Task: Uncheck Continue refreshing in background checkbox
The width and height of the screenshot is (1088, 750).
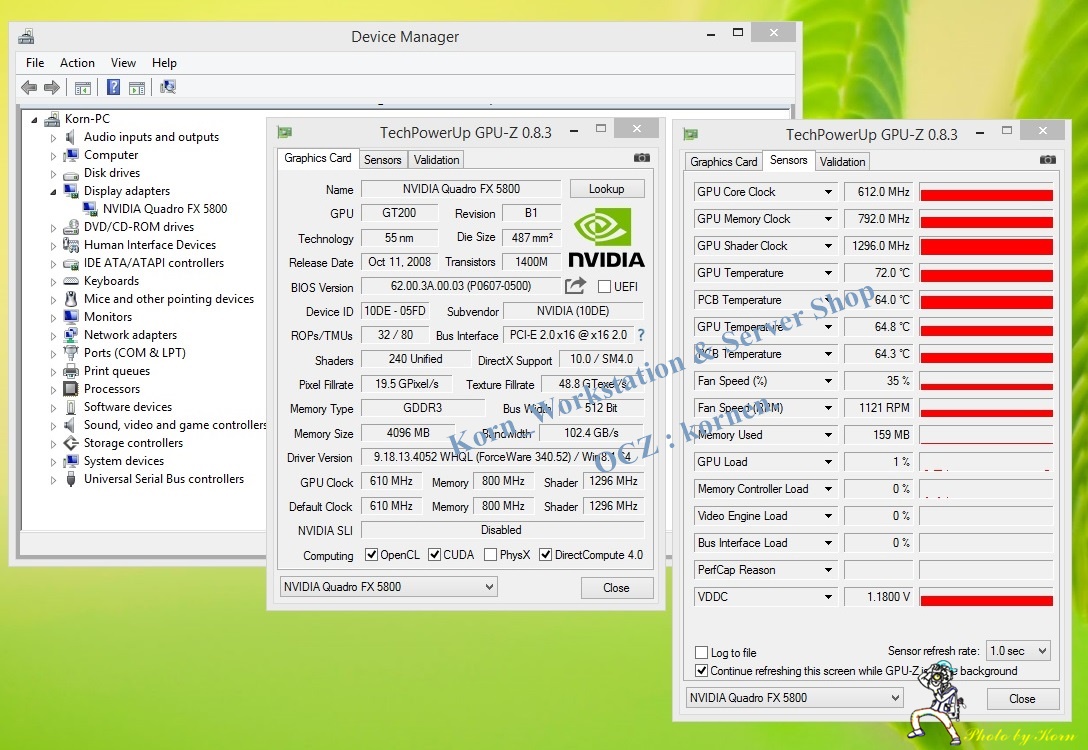Action: point(702,670)
